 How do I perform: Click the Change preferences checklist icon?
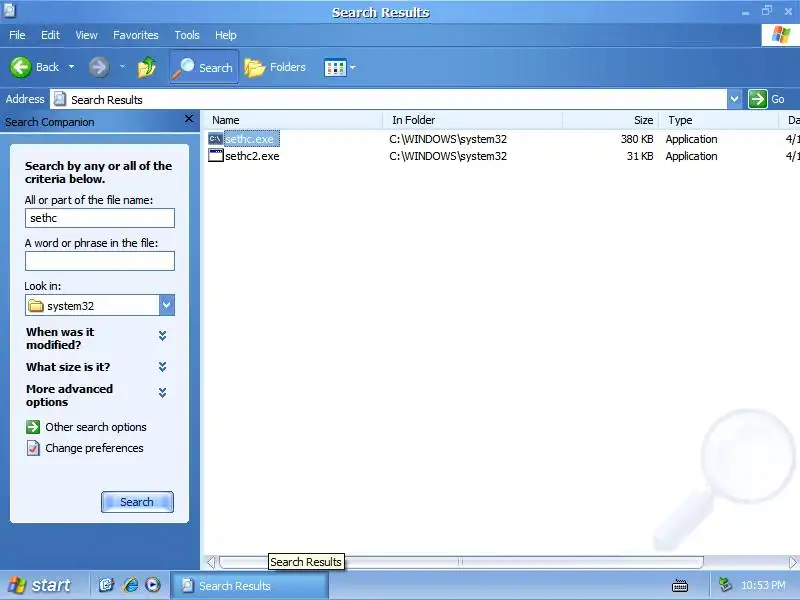[33, 448]
